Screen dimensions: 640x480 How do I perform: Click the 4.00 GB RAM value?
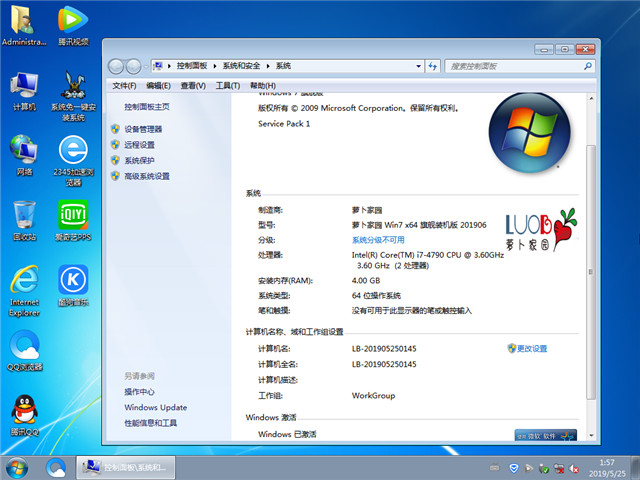[x=366, y=280]
